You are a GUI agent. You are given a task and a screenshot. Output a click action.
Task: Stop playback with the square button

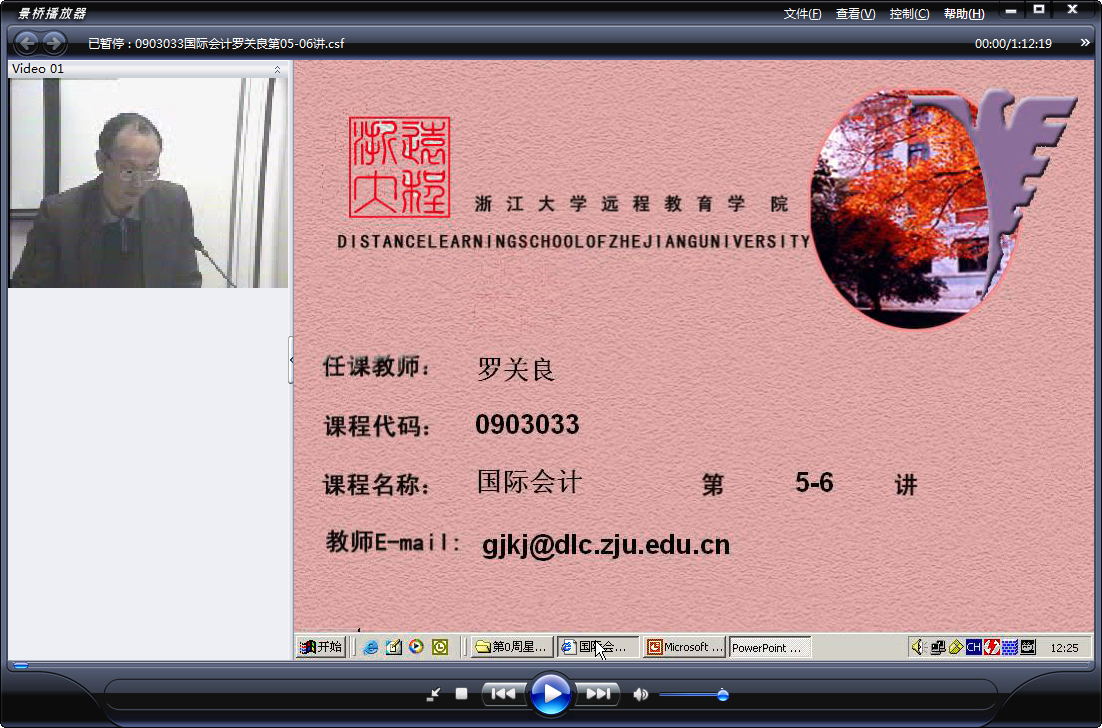[x=461, y=694]
